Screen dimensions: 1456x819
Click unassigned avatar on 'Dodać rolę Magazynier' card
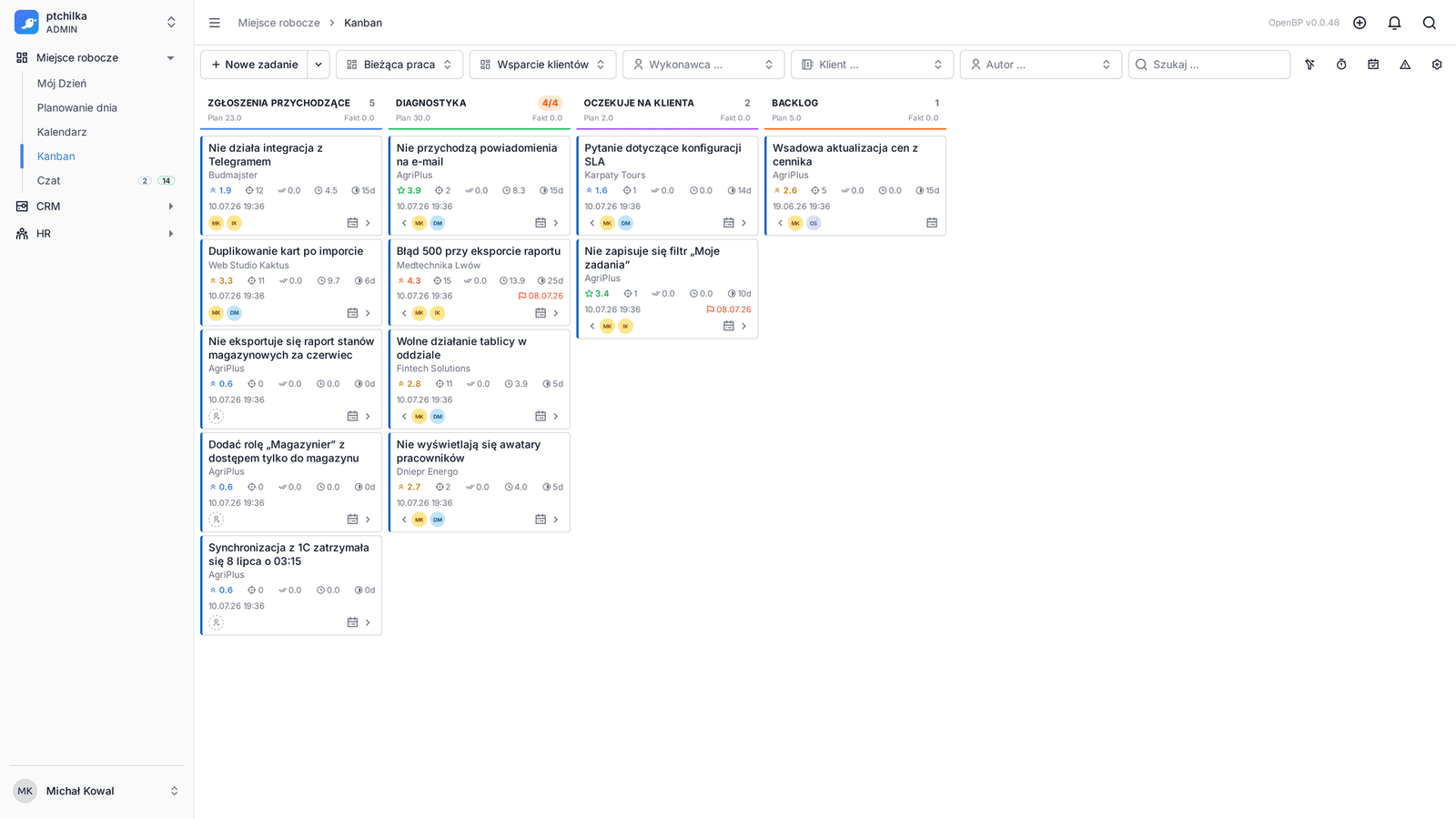[x=216, y=520]
